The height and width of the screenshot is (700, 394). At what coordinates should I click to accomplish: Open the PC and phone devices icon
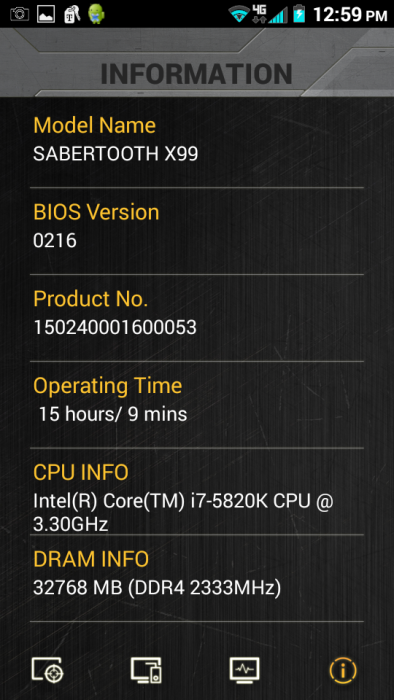146,670
